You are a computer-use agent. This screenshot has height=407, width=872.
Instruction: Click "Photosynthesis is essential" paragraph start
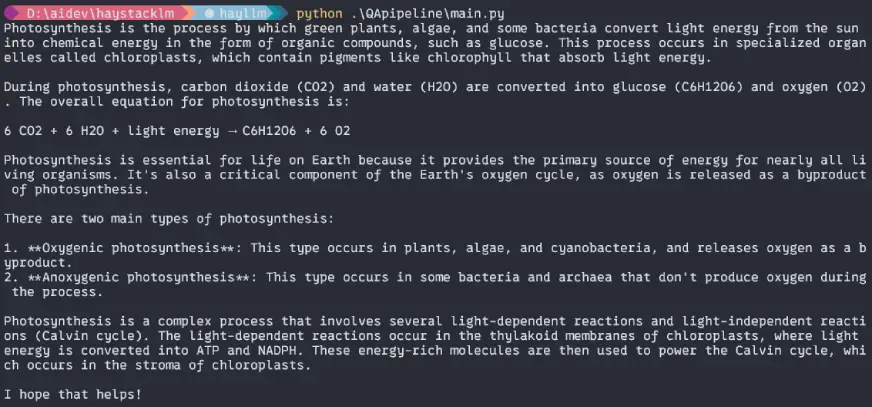pyautogui.click(x=98, y=160)
